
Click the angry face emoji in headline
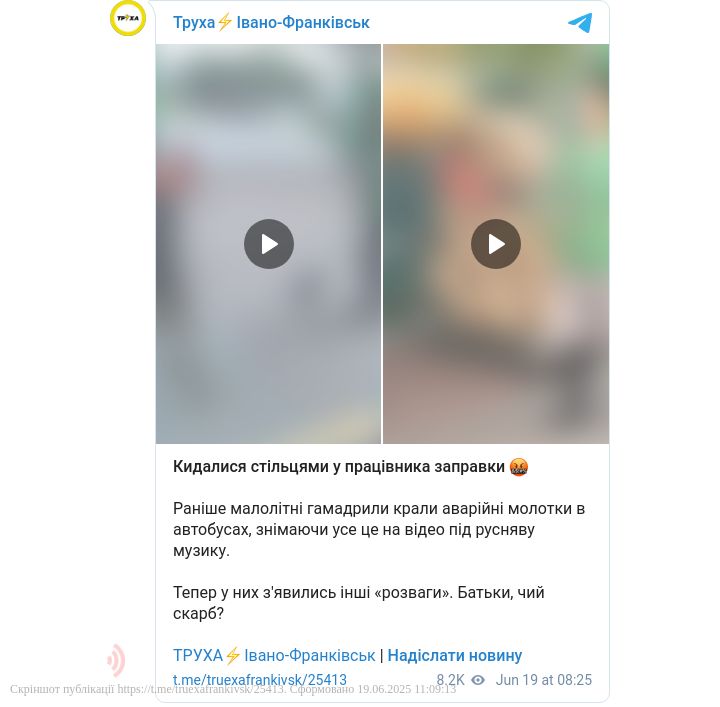click(519, 467)
